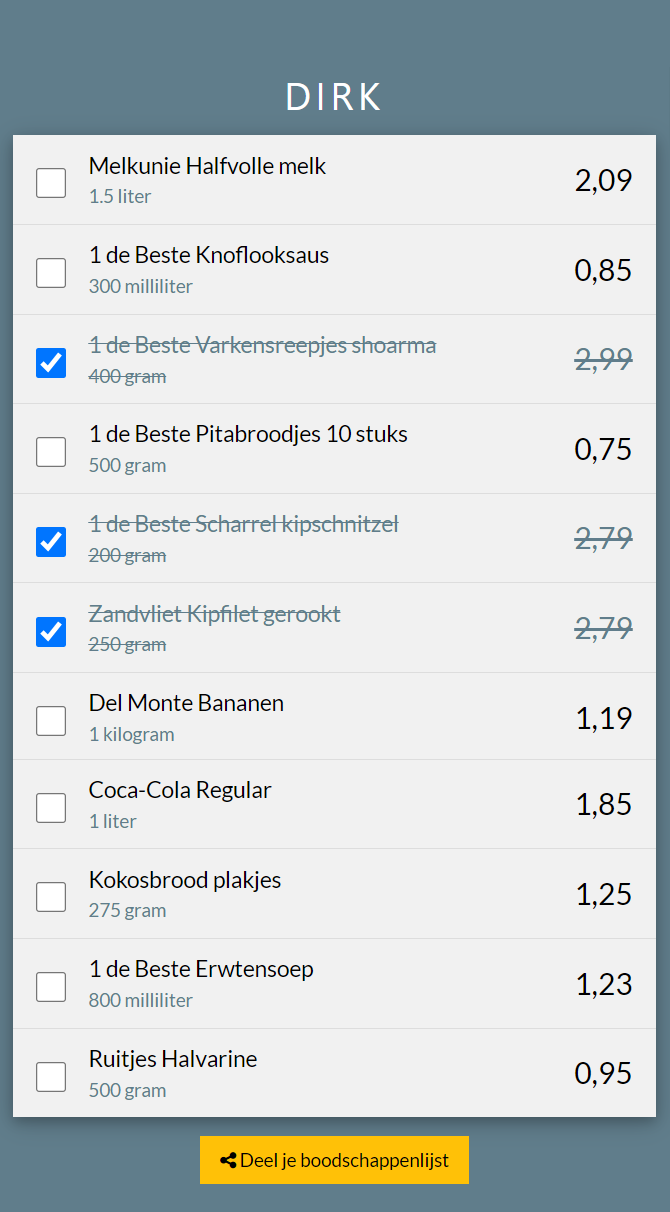Viewport: 670px width, 1212px height.
Task: Tick Coca-Cola Regular checkbox
Action: point(51,807)
